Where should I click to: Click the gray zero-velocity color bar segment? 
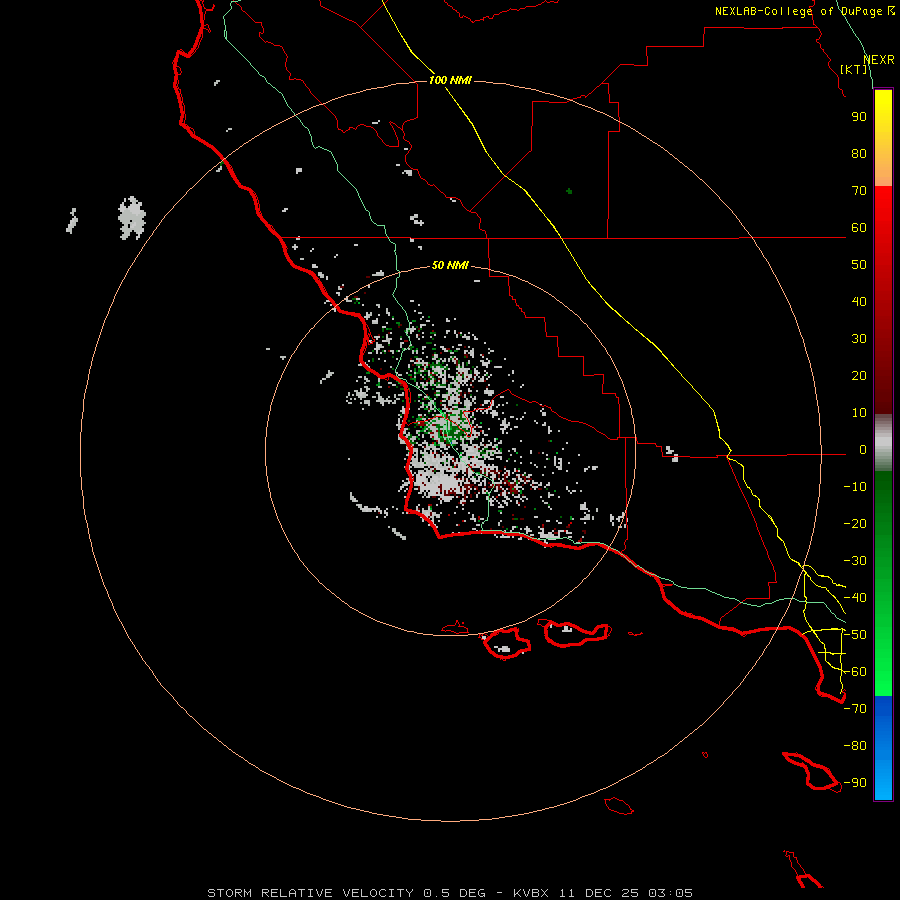pyautogui.click(x=883, y=443)
